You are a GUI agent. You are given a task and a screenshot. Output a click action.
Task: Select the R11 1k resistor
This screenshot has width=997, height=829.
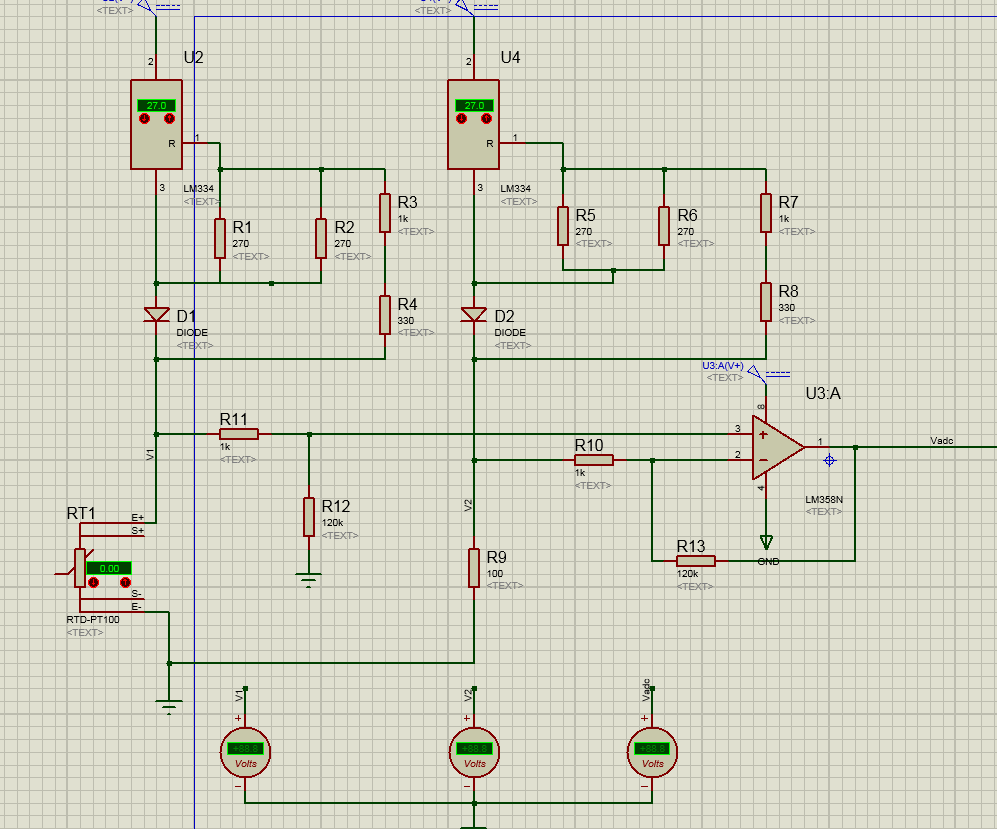pos(238,434)
